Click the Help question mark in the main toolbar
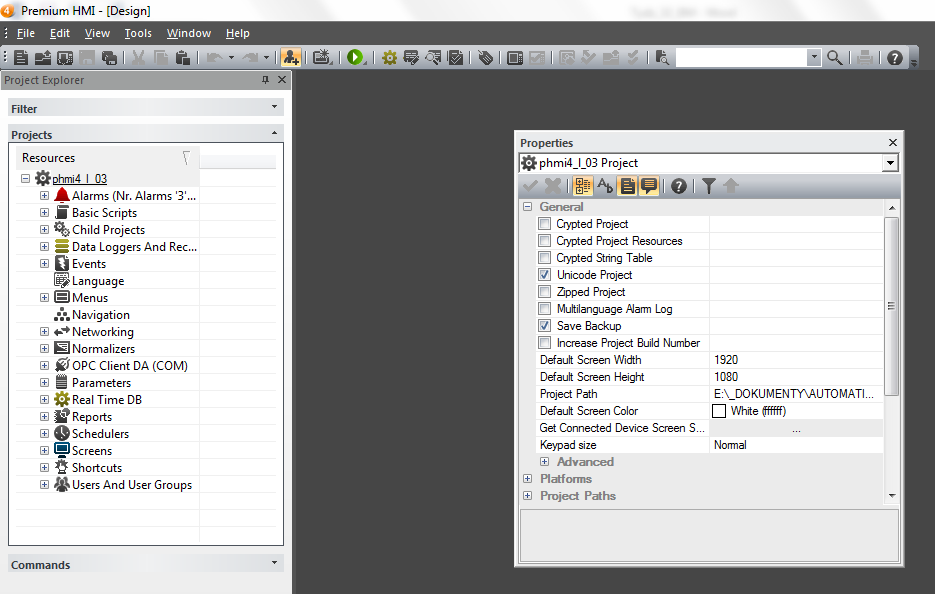The image size is (935, 594). pos(894,57)
